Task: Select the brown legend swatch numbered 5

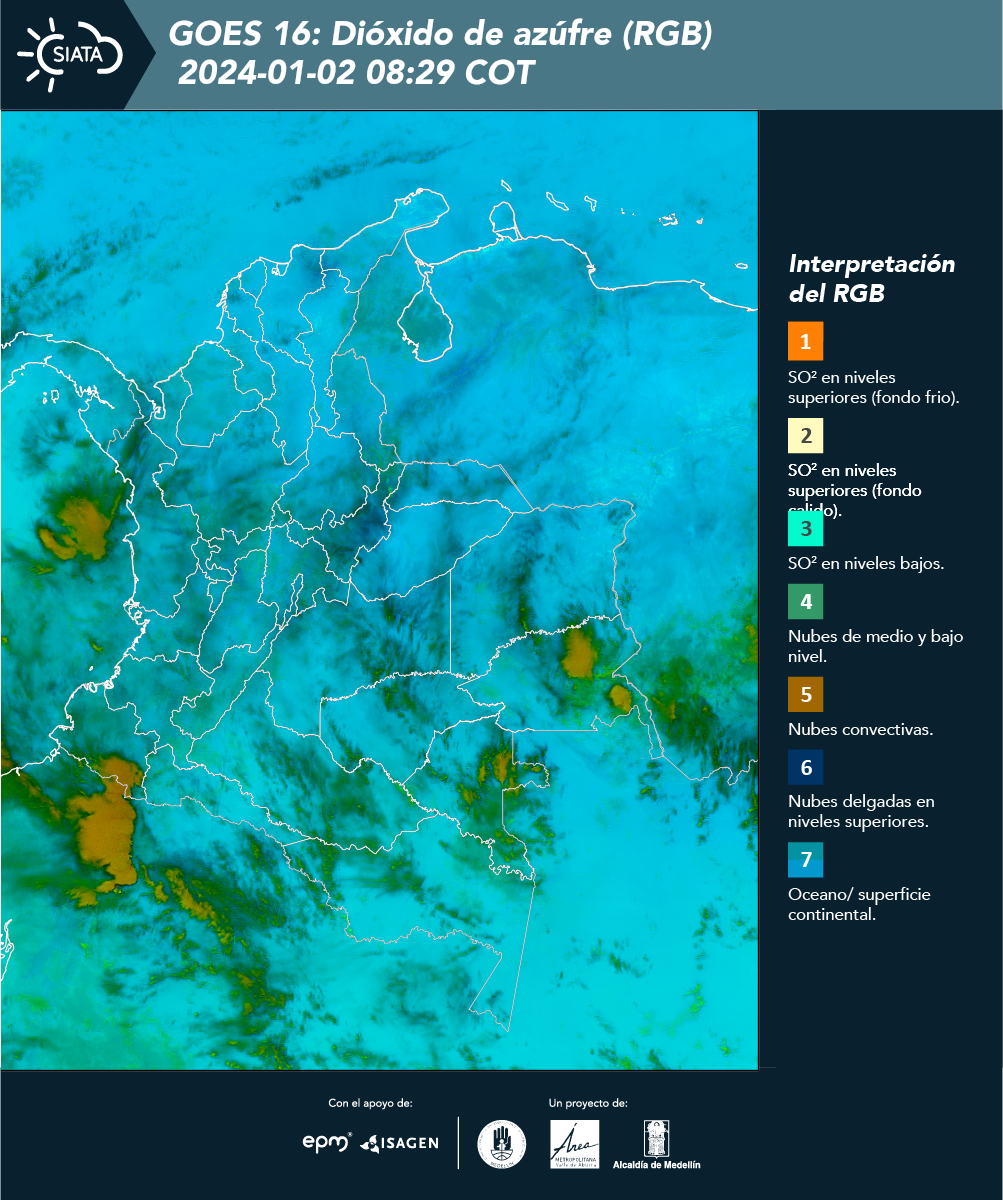Action: (x=805, y=694)
